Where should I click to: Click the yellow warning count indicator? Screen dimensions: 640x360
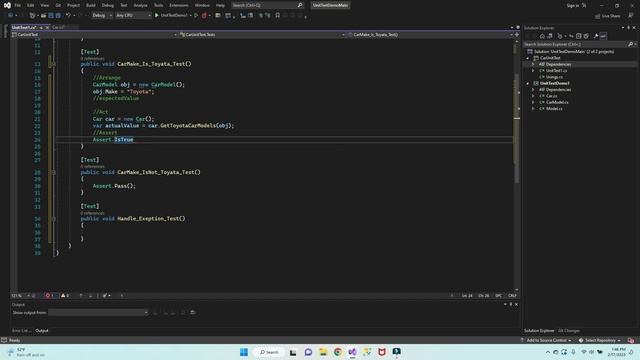pos(65,296)
